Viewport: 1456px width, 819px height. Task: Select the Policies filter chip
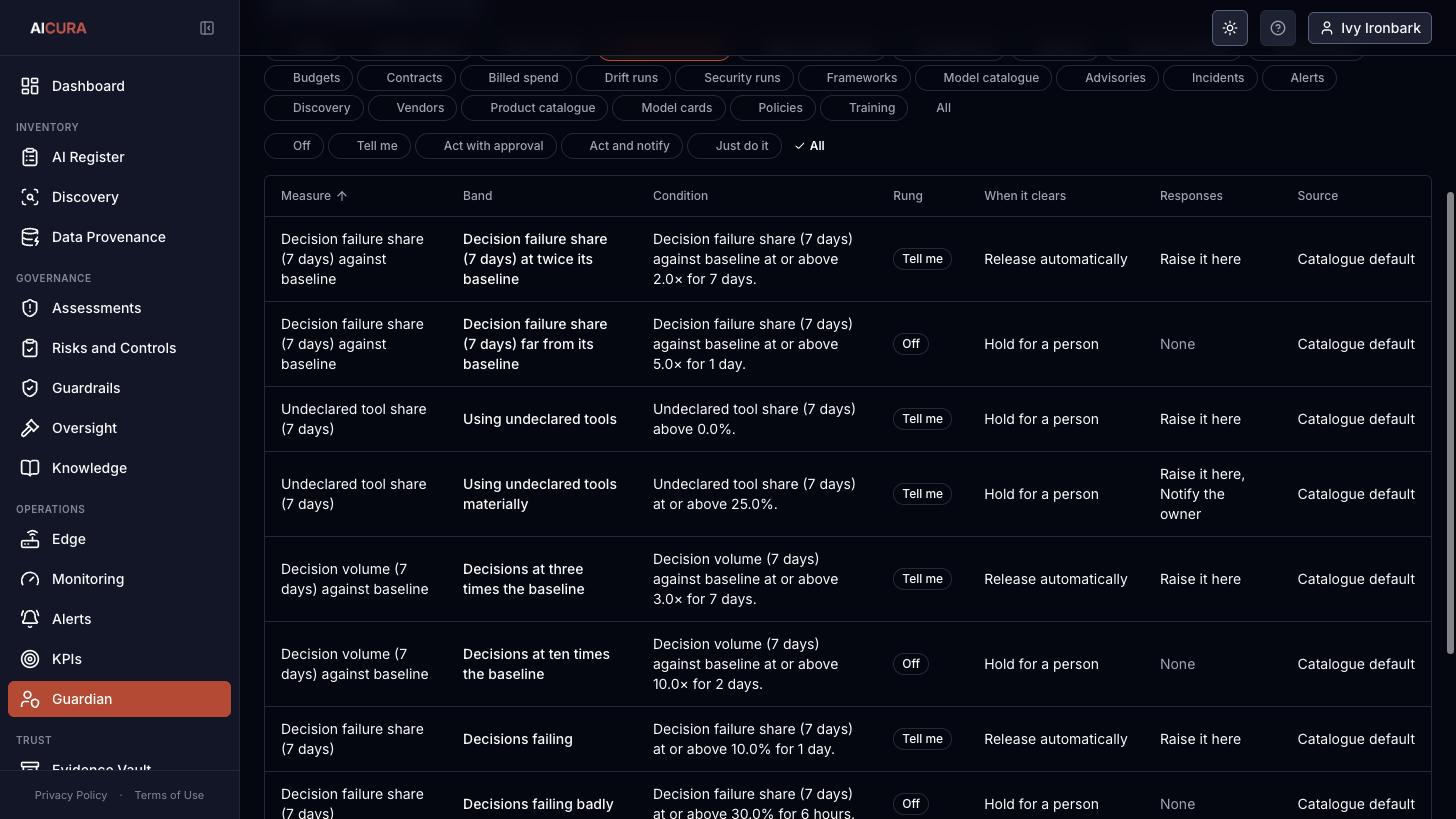(772, 108)
